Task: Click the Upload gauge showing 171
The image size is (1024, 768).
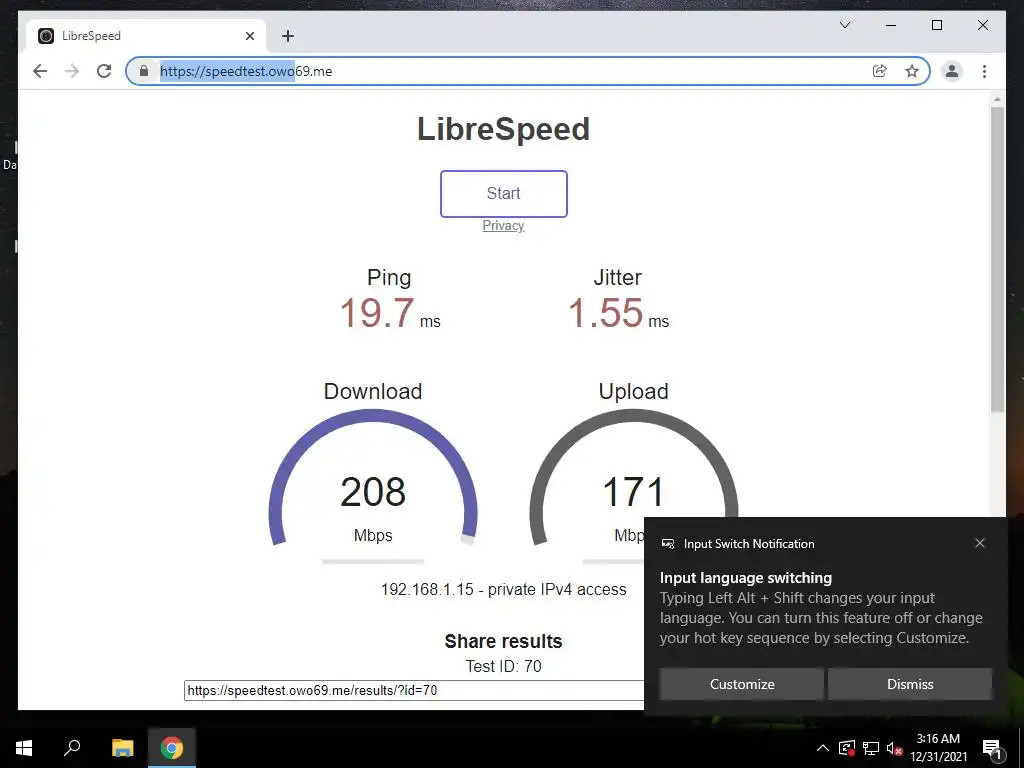Action: (x=633, y=477)
